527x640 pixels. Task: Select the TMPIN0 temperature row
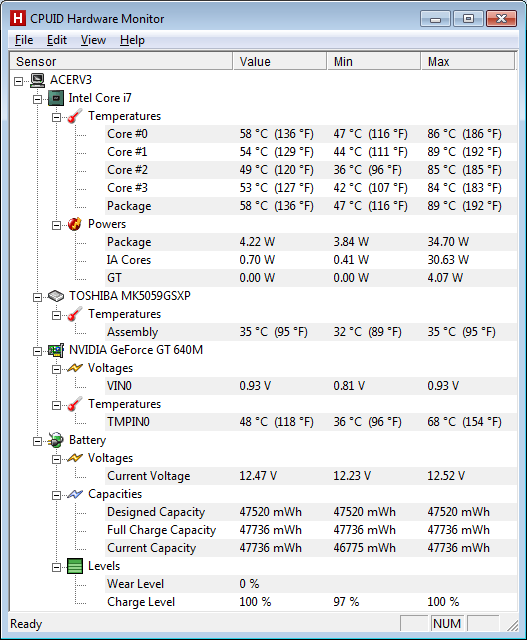[311, 422]
